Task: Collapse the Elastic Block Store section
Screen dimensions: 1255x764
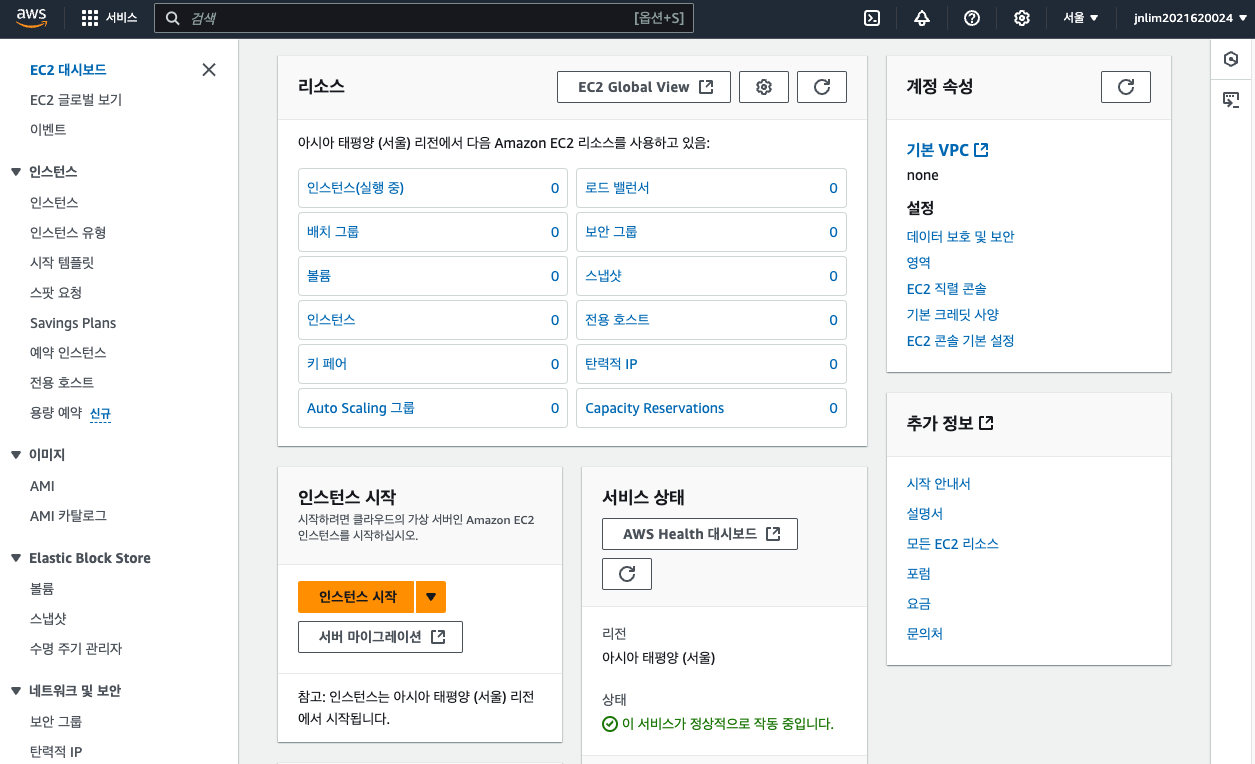Action: [x=16, y=558]
